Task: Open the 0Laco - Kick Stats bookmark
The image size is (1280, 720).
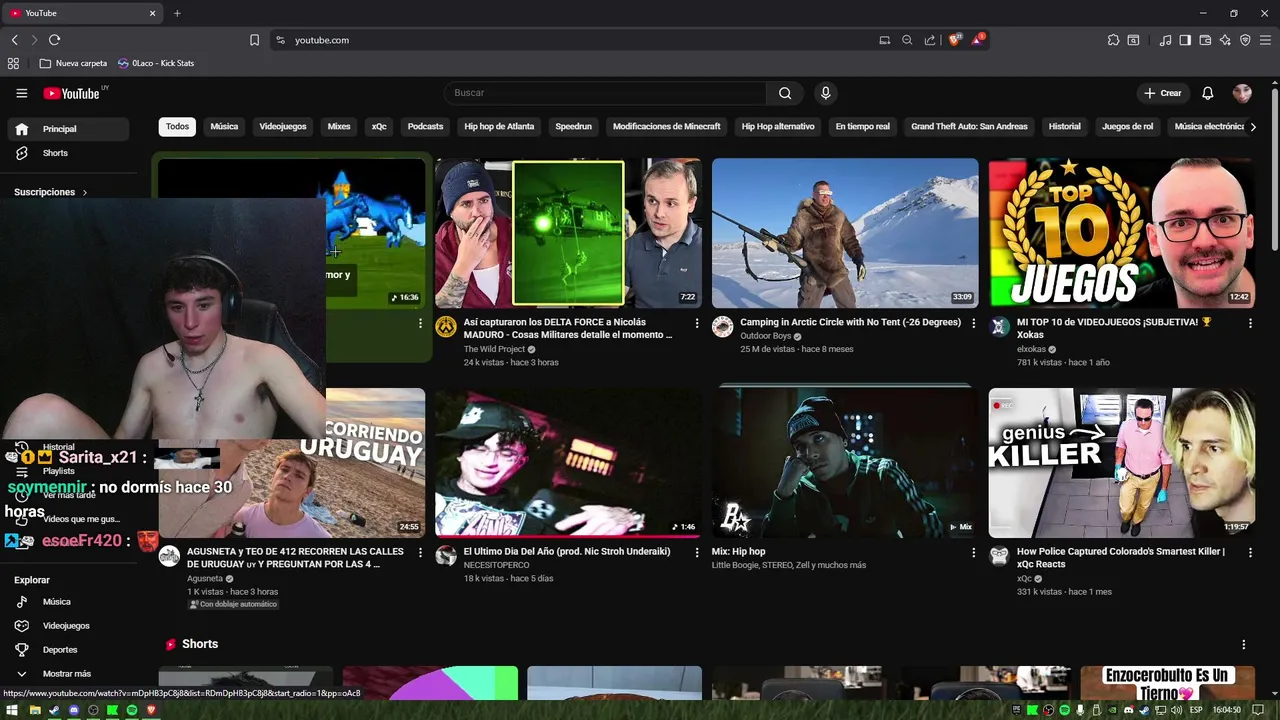Action: pyautogui.click(x=156, y=63)
